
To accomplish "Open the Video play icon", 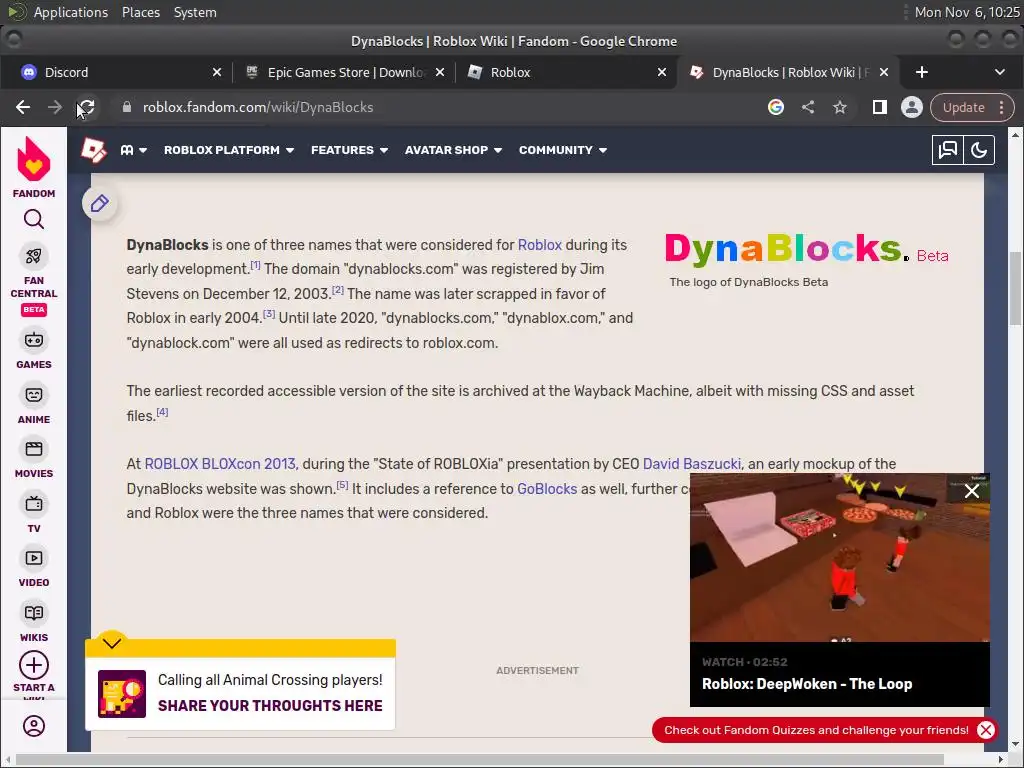I will tap(34, 558).
